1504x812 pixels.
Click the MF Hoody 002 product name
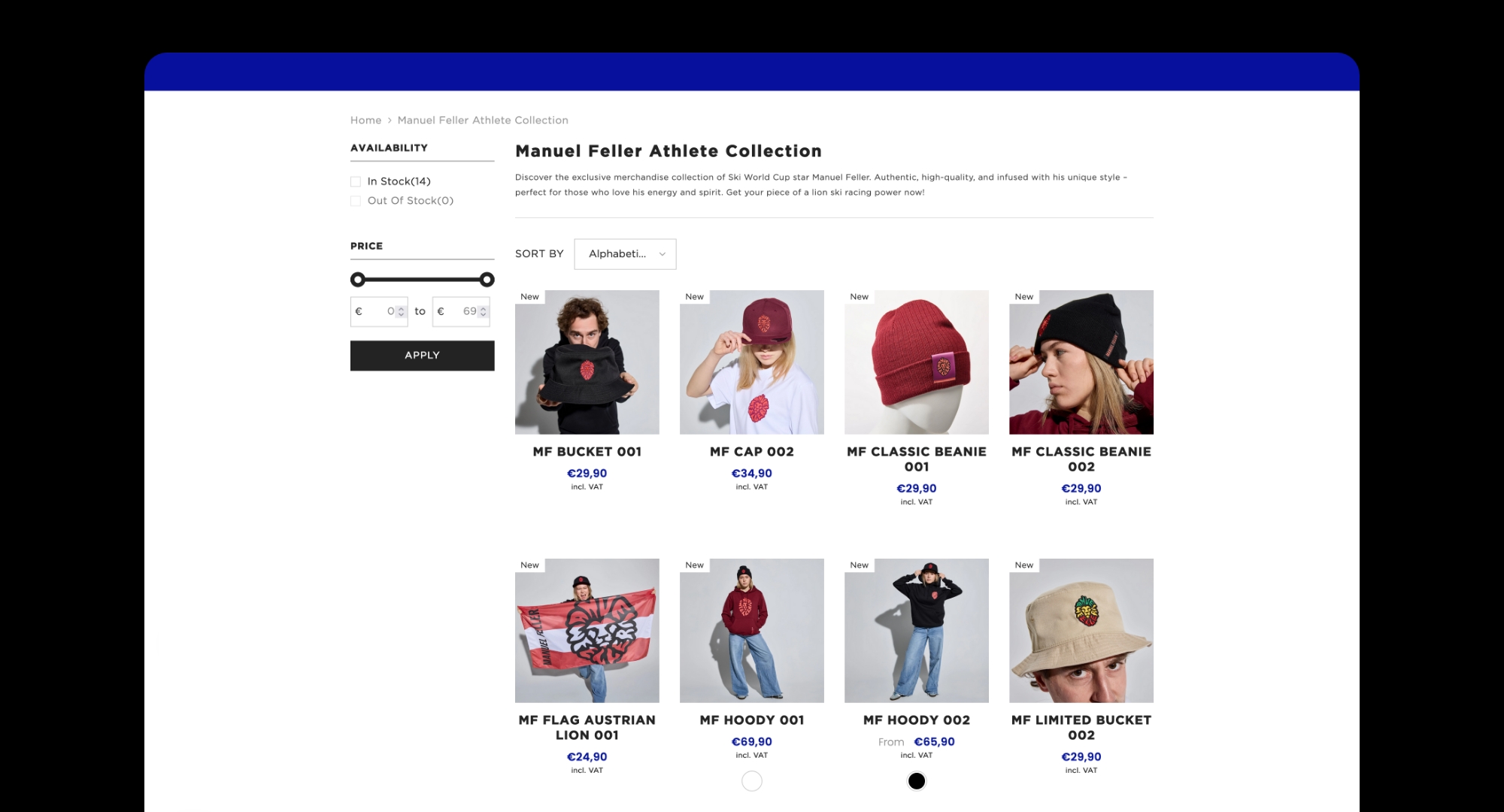coord(917,720)
